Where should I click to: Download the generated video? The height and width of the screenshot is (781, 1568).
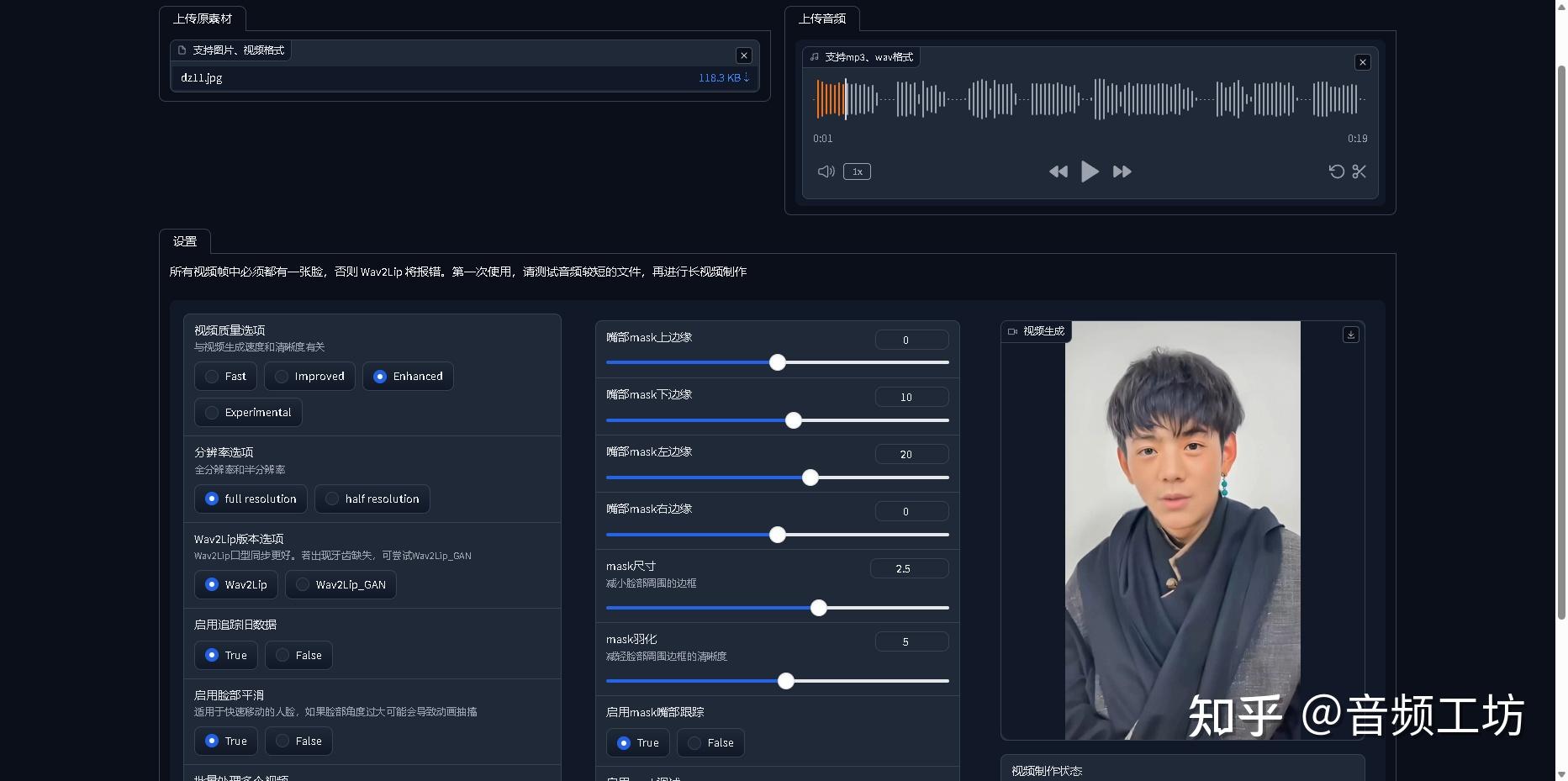(x=1350, y=334)
